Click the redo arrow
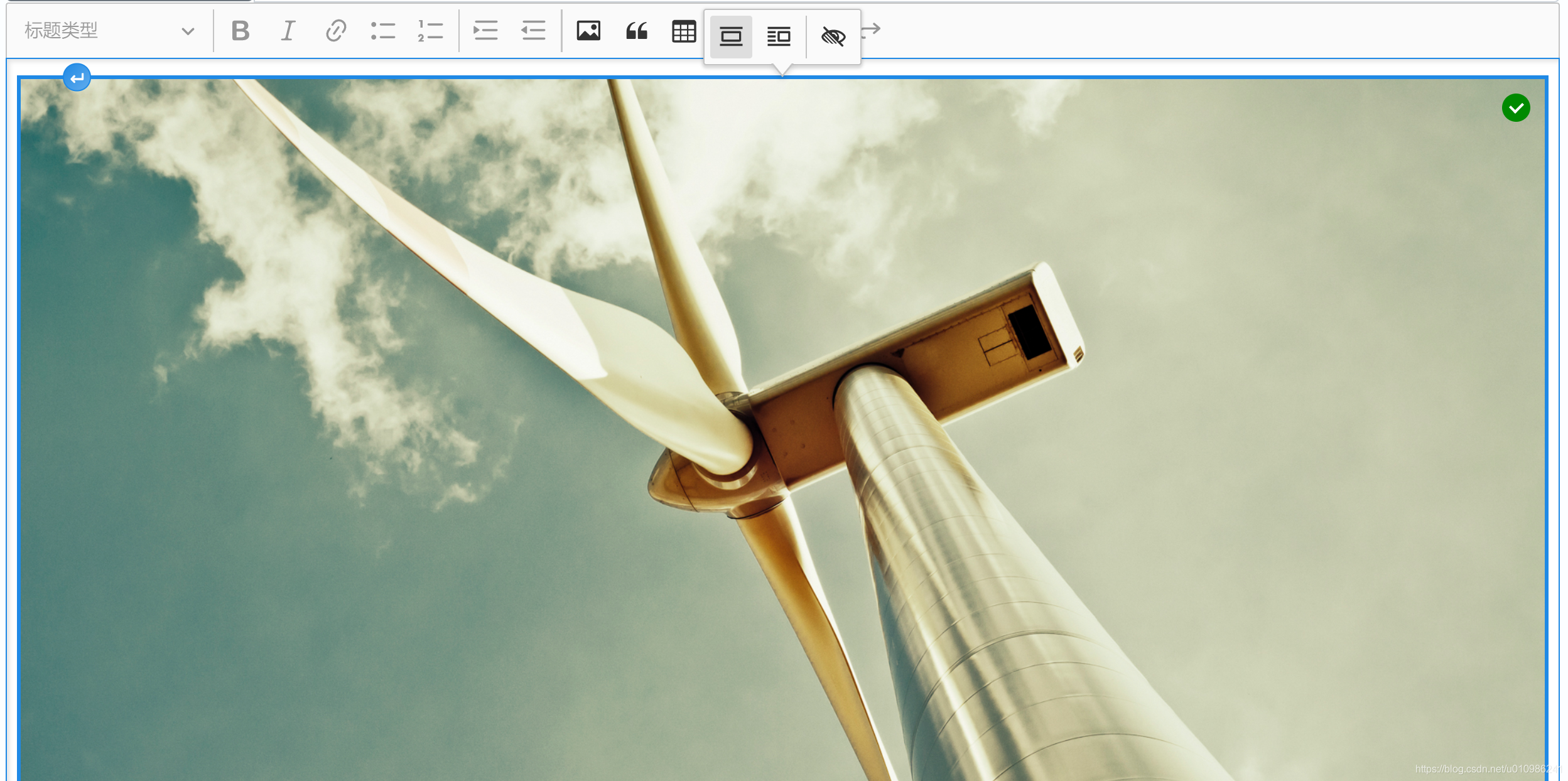The width and height of the screenshot is (1568, 781). pos(872,31)
